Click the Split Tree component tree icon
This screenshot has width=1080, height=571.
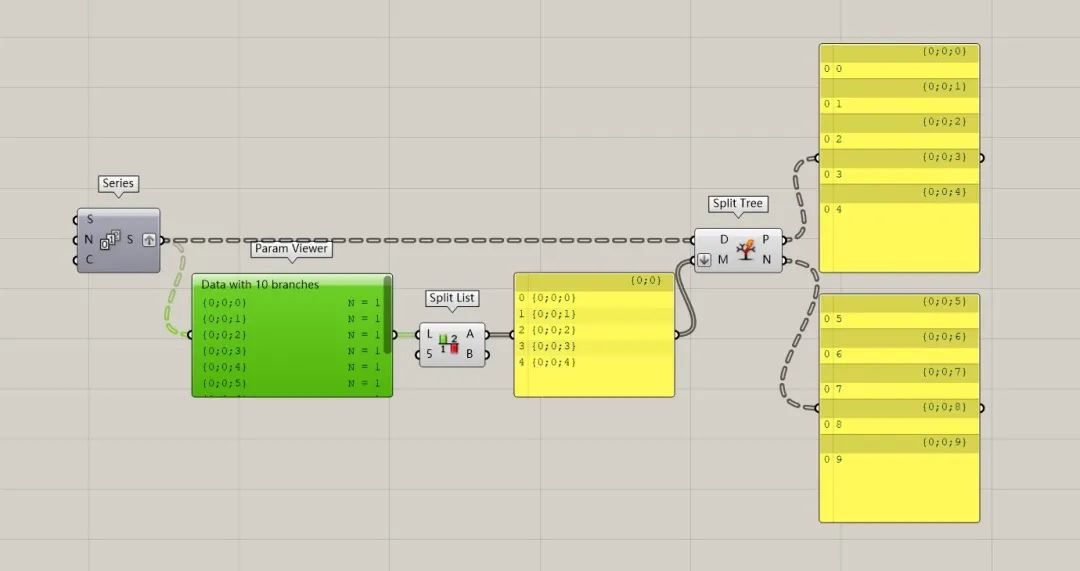pyautogui.click(x=745, y=249)
